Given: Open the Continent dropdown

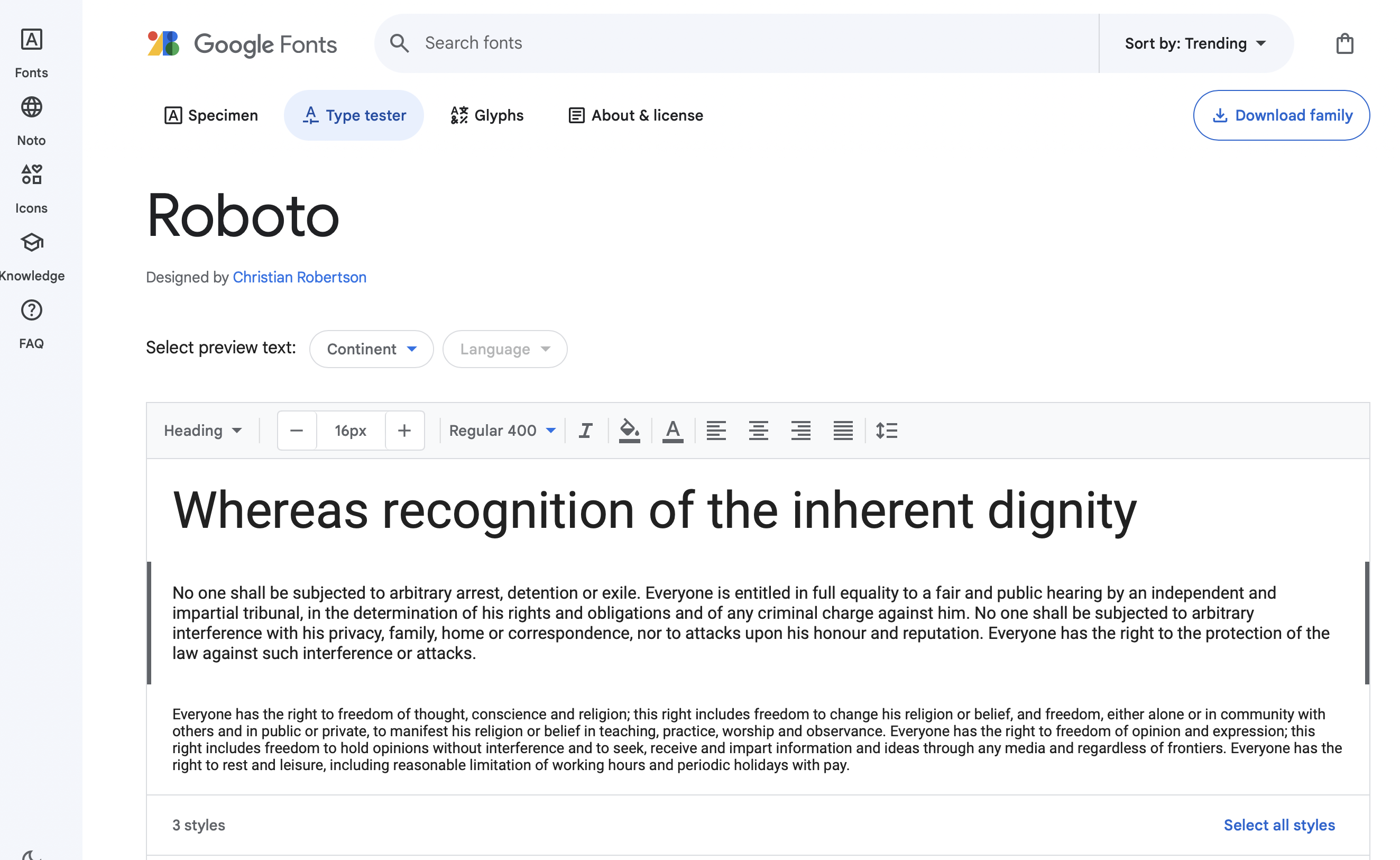Looking at the screenshot, I should [x=371, y=349].
